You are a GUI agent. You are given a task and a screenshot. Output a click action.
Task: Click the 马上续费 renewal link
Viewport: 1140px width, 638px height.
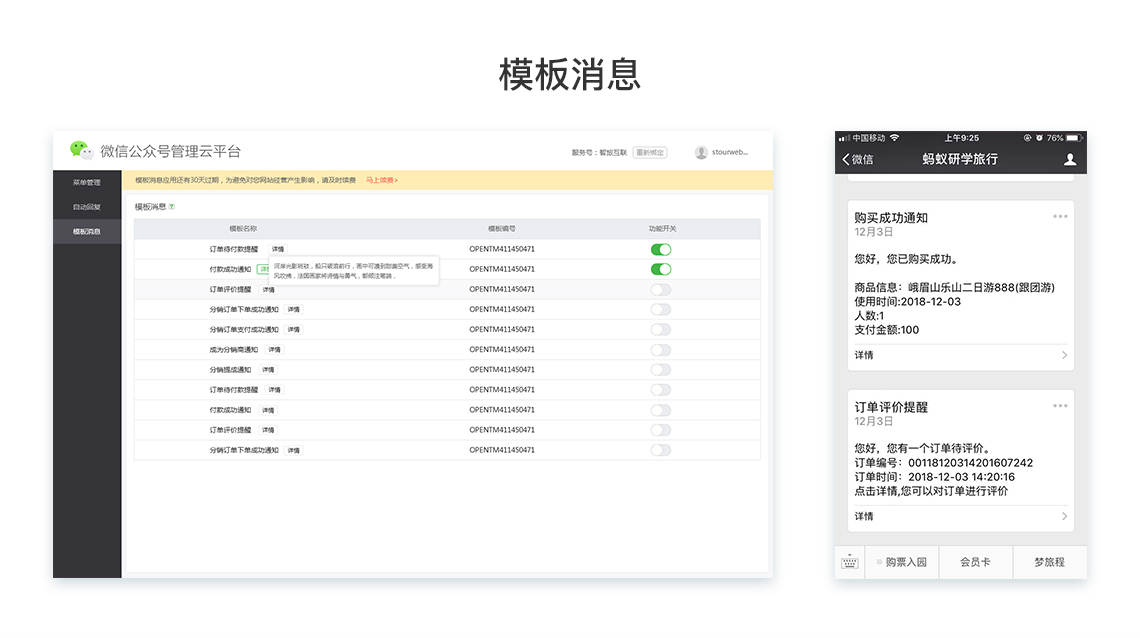tap(381, 180)
